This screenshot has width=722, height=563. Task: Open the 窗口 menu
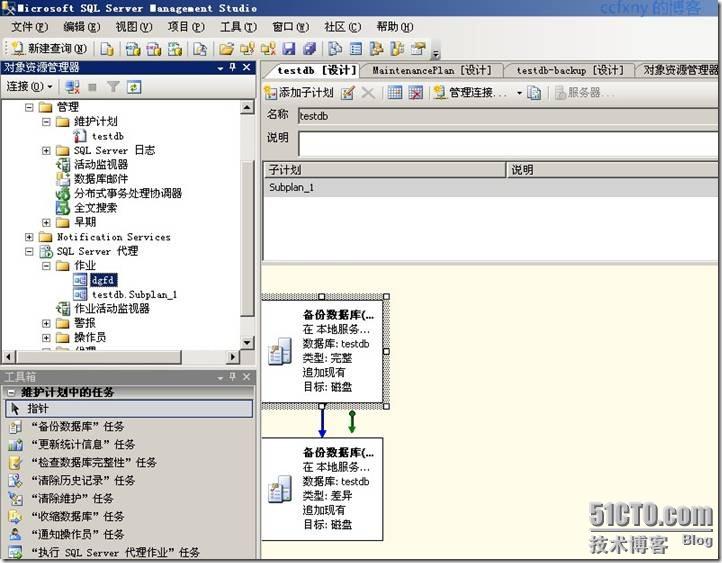(x=291, y=27)
